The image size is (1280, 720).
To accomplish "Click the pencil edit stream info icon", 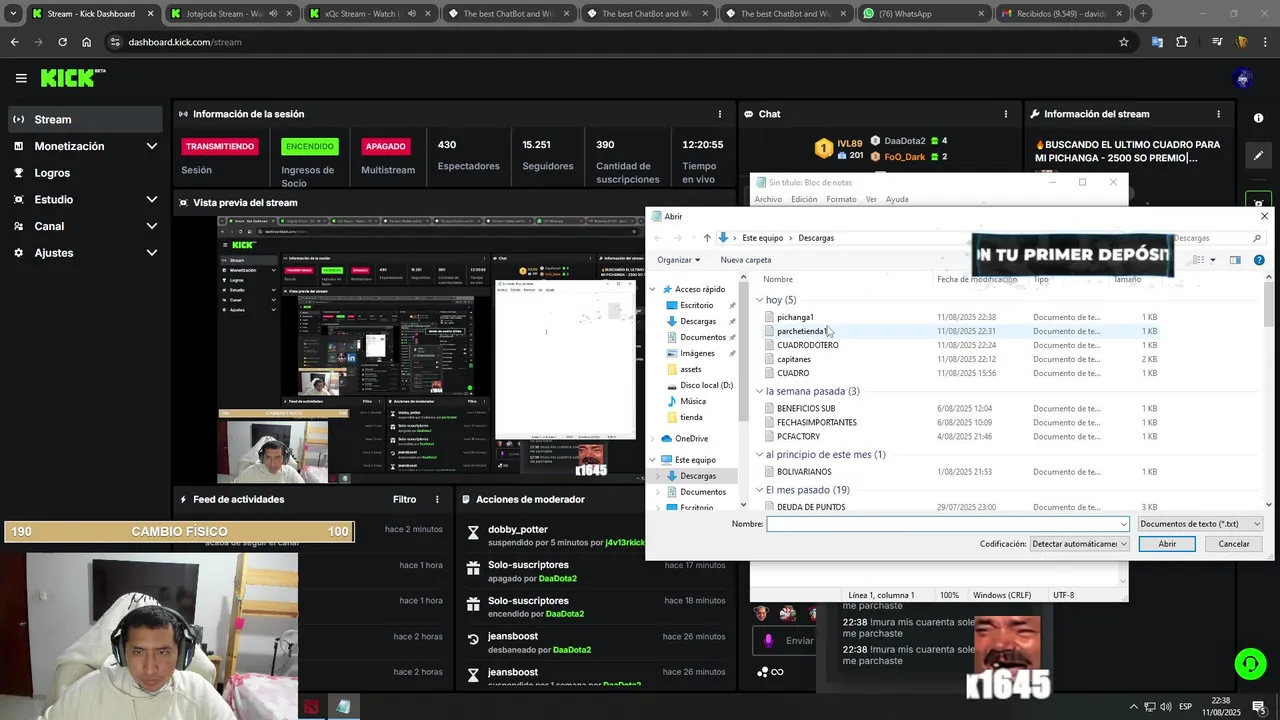I will [1258, 156].
